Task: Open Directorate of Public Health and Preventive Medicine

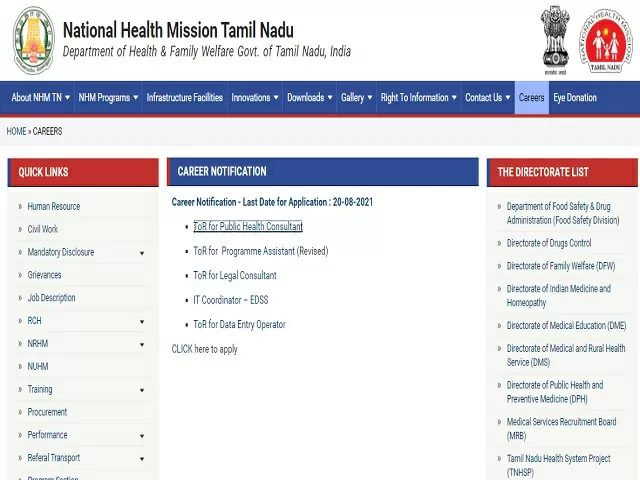Action: pyautogui.click(x=555, y=392)
